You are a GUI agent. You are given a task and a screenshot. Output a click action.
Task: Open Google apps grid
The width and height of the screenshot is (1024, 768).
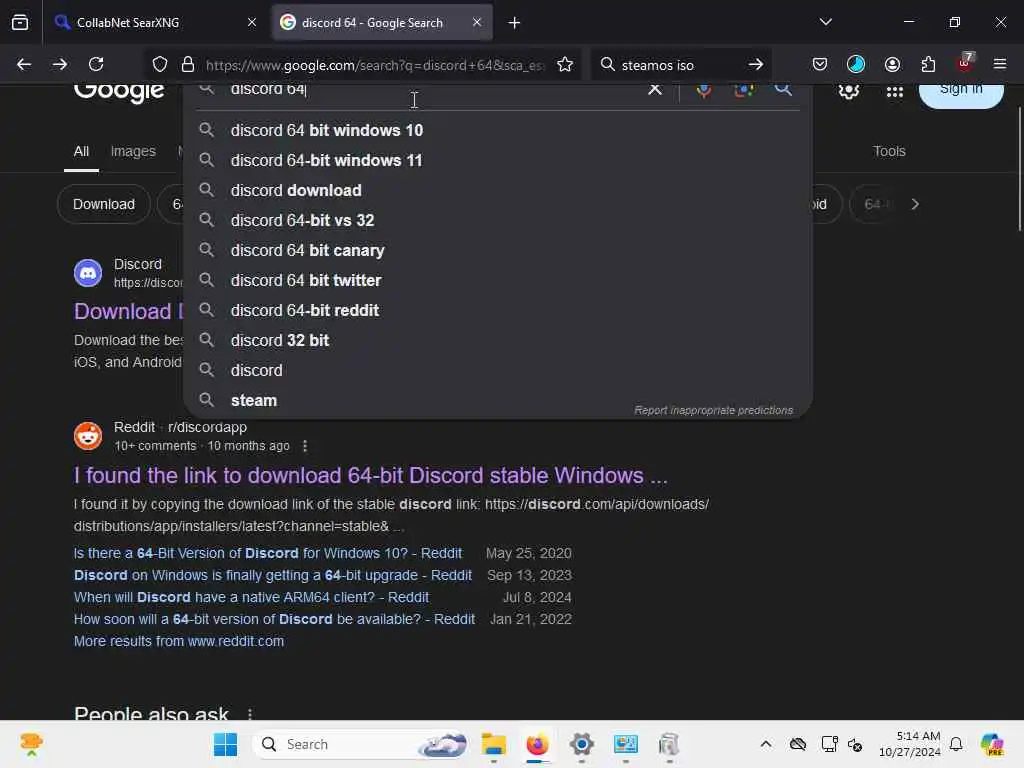pyautogui.click(x=895, y=91)
